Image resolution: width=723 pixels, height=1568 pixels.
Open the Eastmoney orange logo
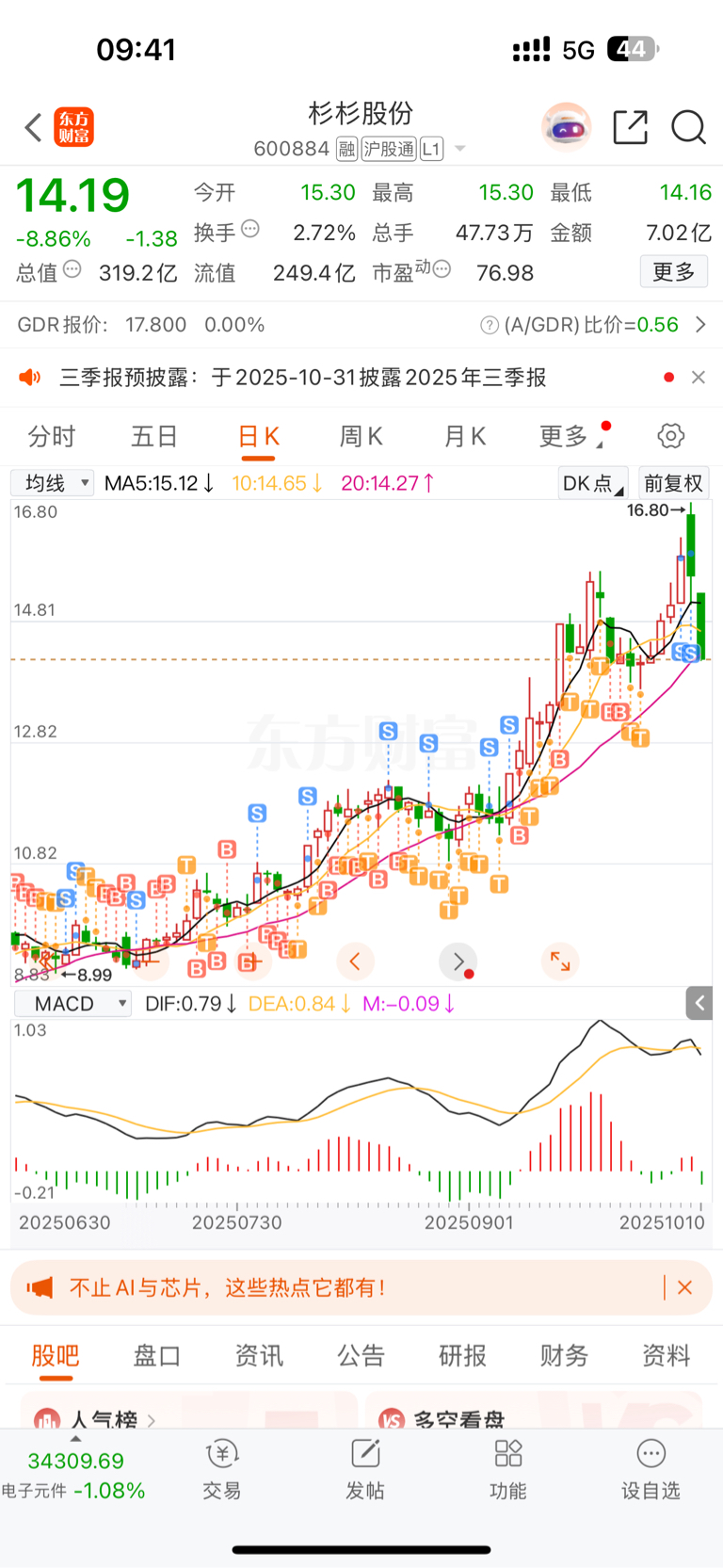click(74, 127)
